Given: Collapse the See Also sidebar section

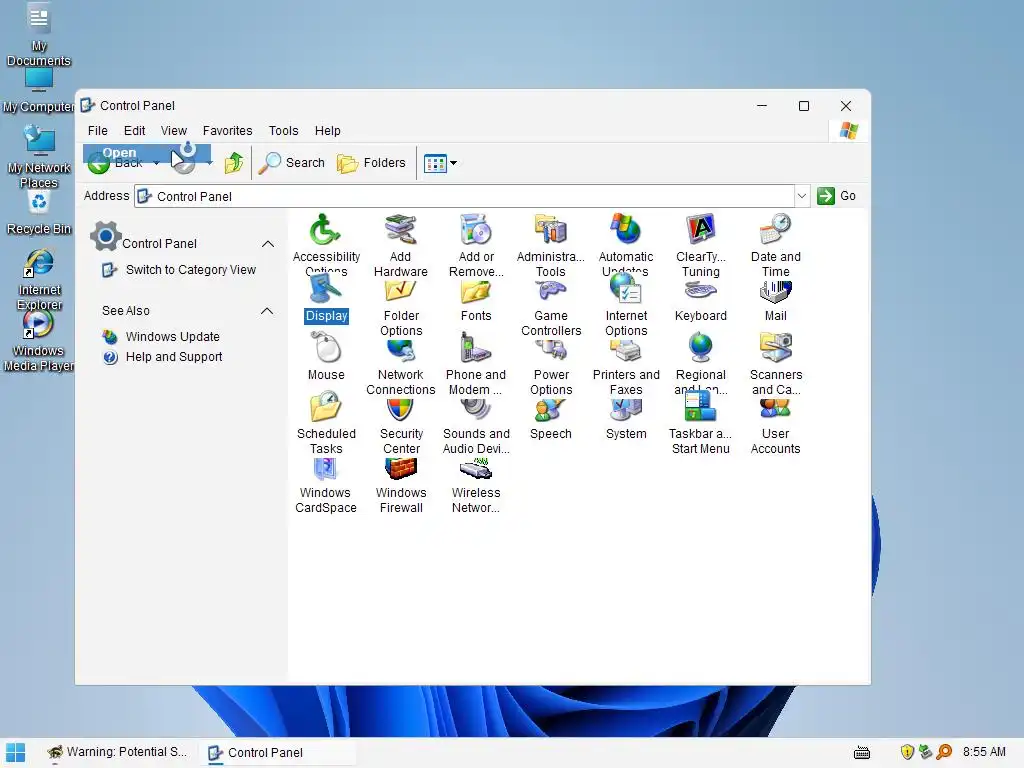Looking at the screenshot, I should (x=267, y=311).
